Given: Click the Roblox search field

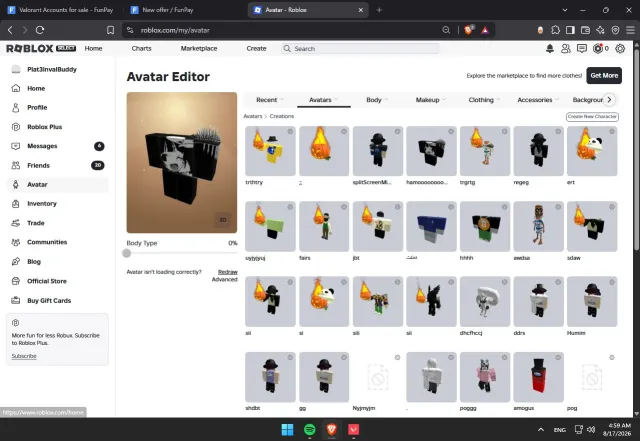Looking at the screenshot, I should (360, 49).
